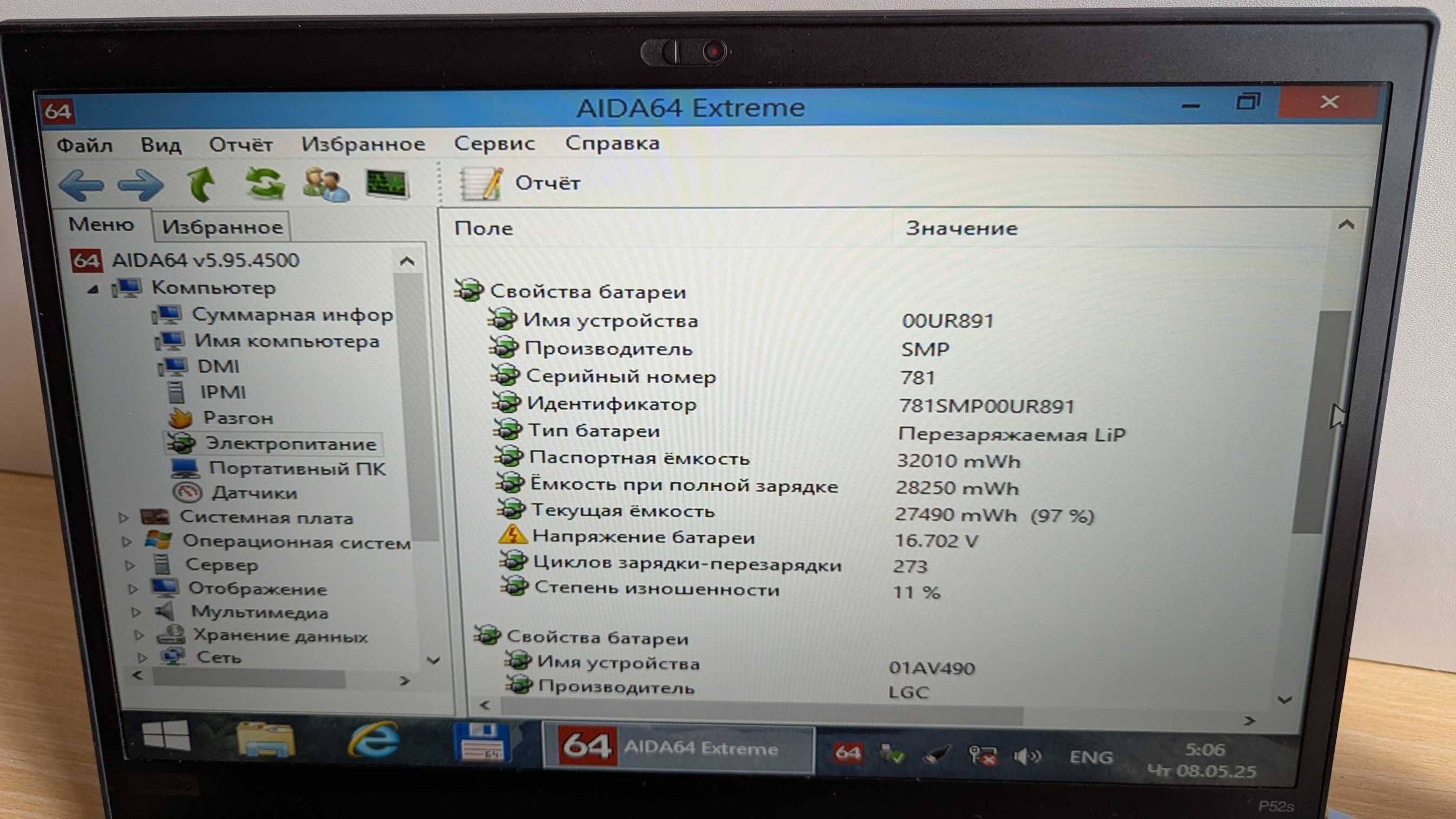Click the AIDA64 Extreme taskbar button
This screenshot has height=819, width=1456.
point(678,747)
